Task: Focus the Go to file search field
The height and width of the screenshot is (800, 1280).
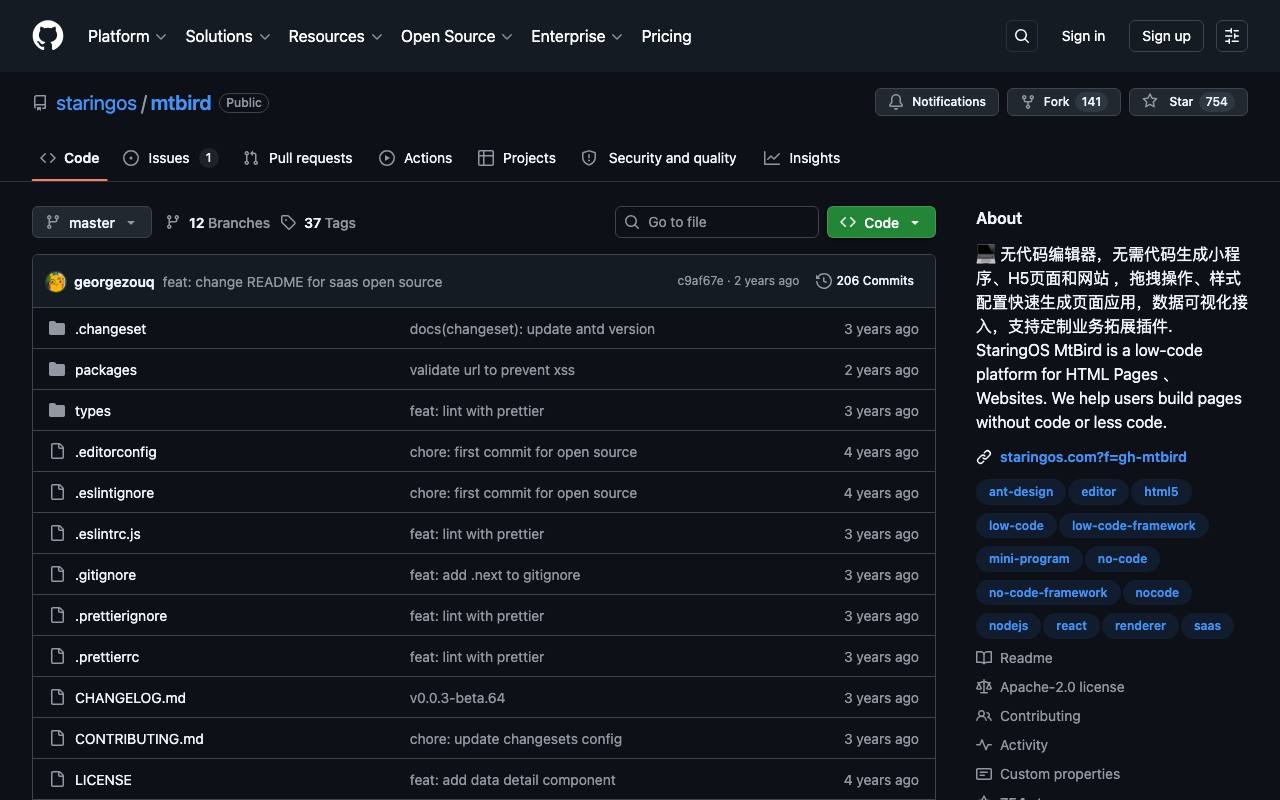Action: tap(717, 222)
